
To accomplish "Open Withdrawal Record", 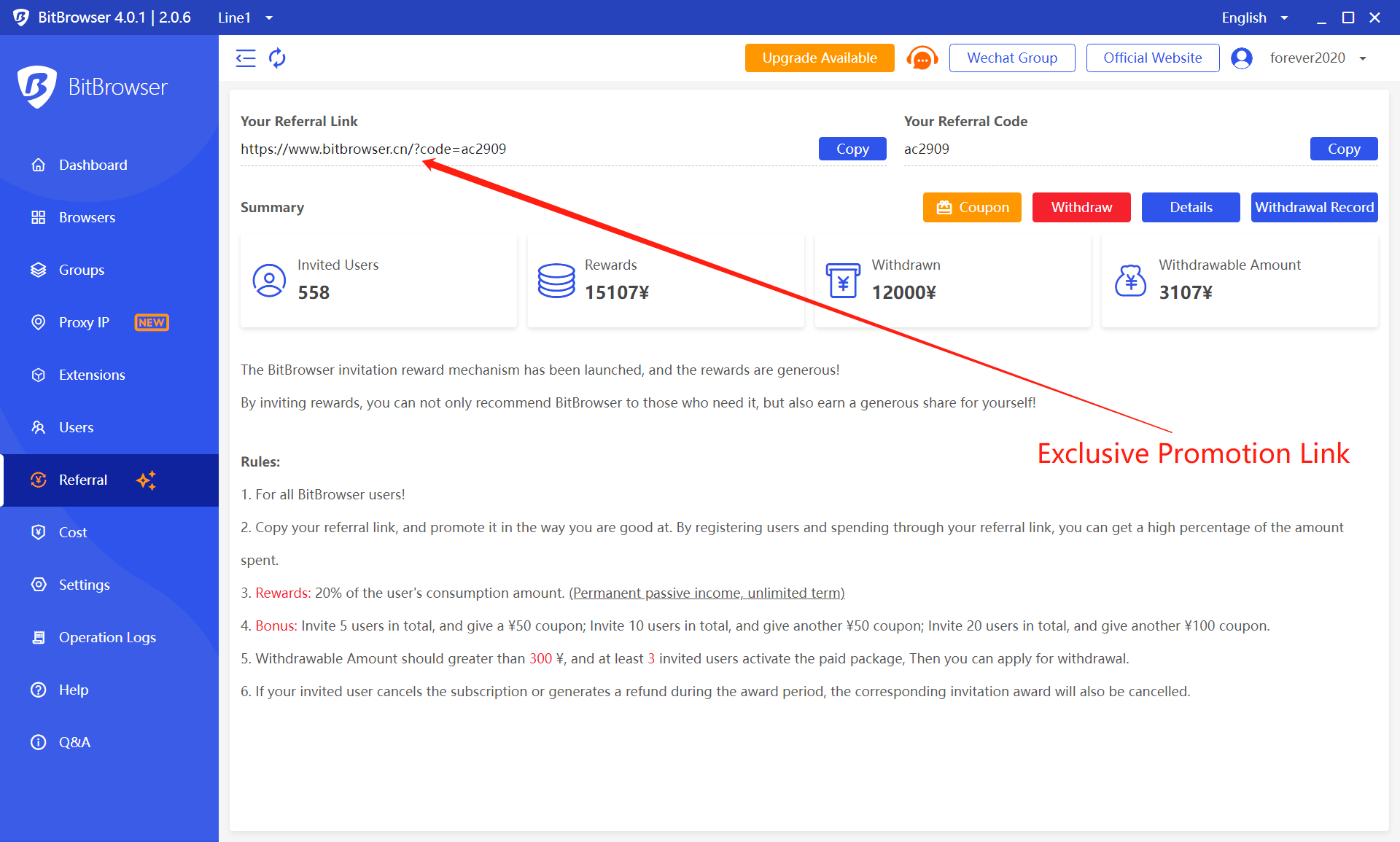I will [x=1315, y=207].
